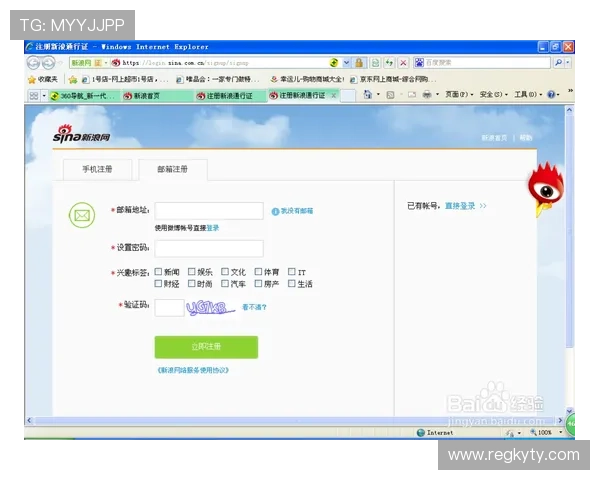
Task: Toggle the Compatibility View page icon
Action: click(376, 62)
